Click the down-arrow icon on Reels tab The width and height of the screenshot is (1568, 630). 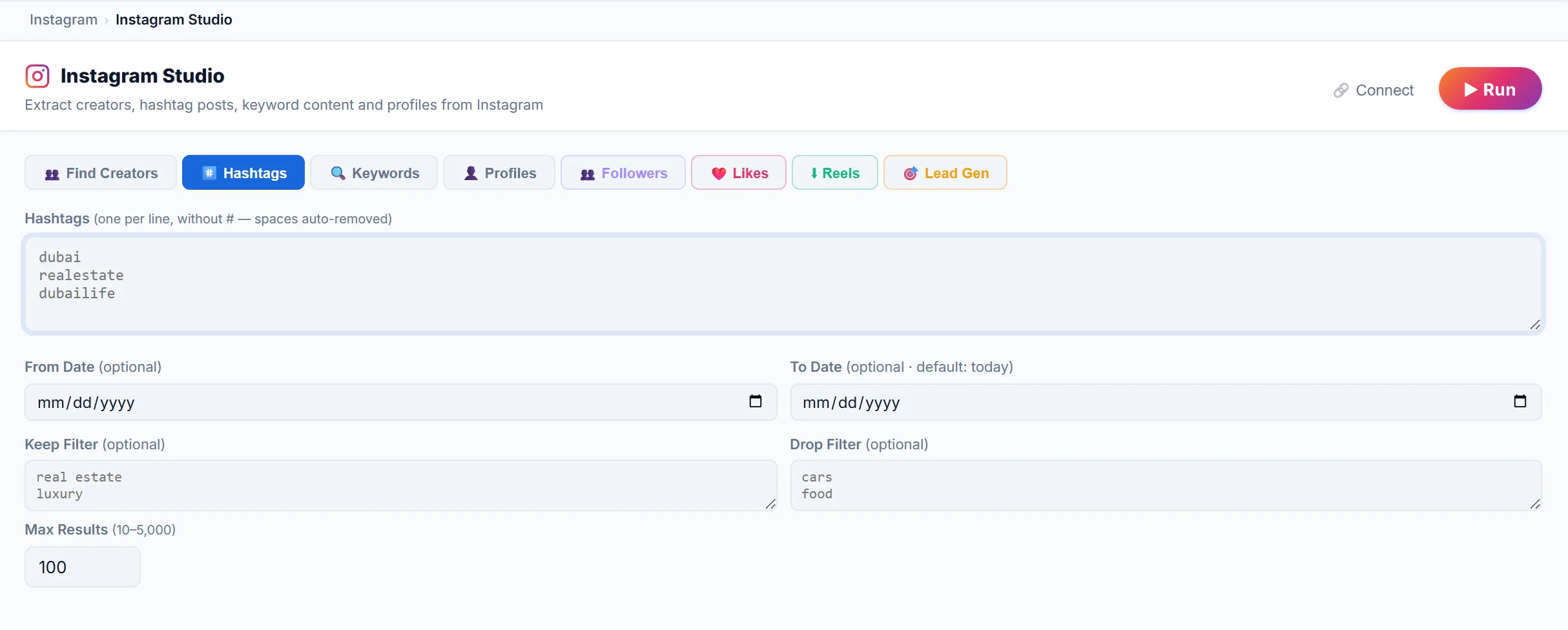tap(814, 173)
